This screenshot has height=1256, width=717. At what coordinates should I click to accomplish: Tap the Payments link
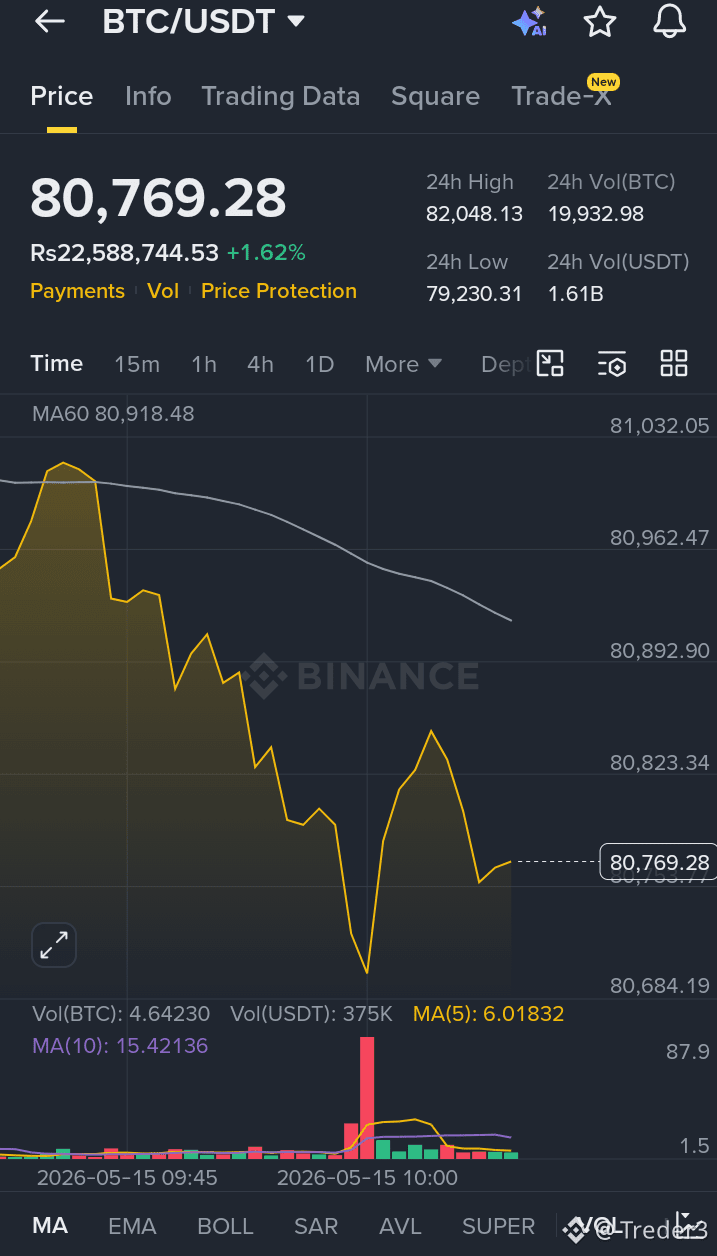coord(77,291)
